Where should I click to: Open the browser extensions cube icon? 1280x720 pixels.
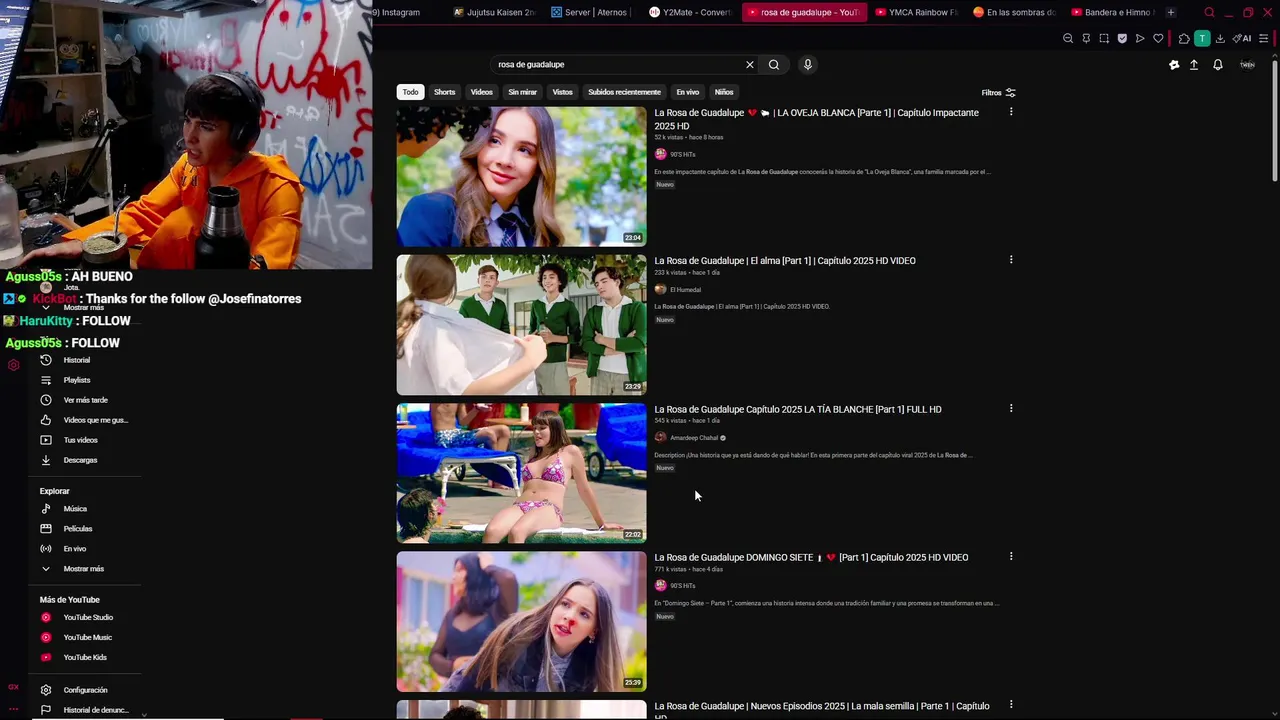(1184, 39)
